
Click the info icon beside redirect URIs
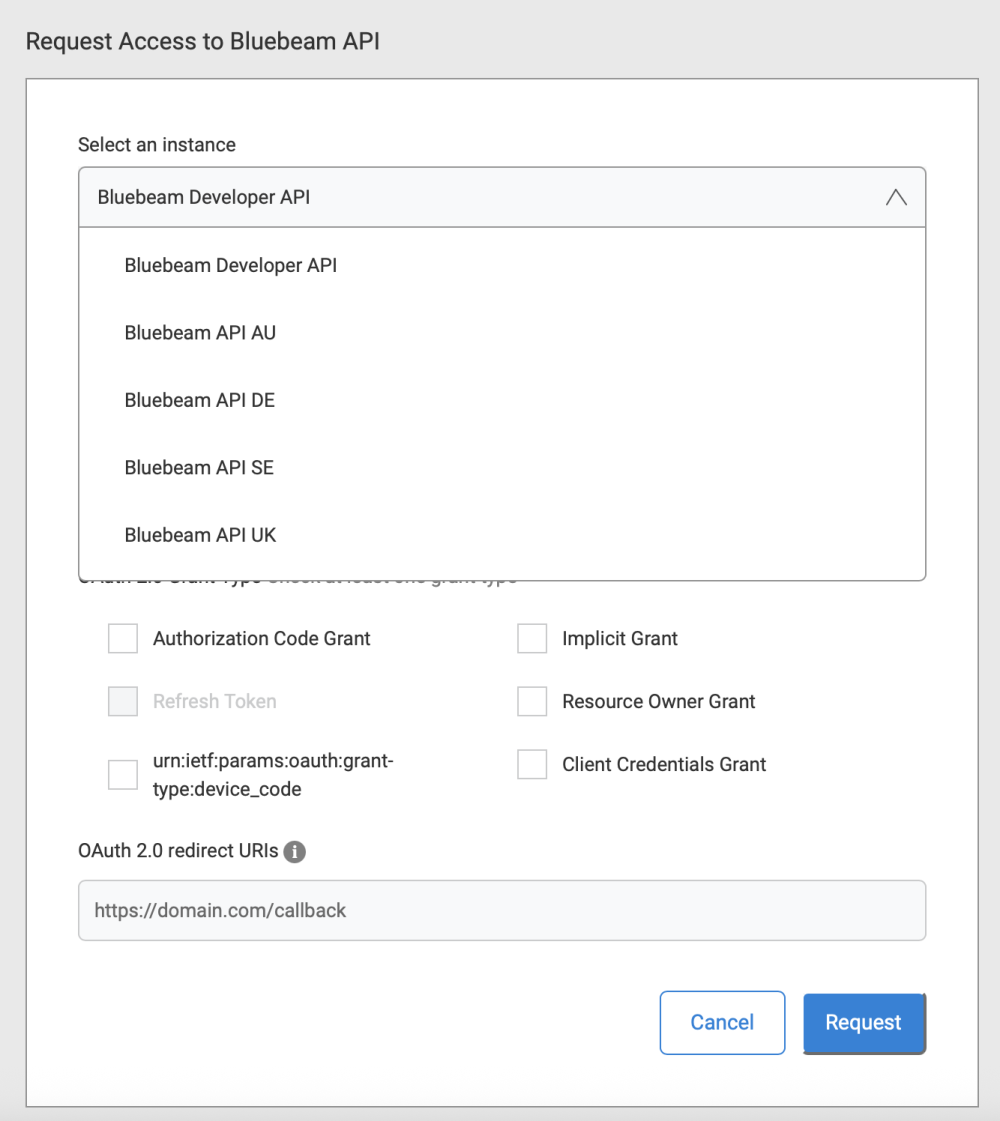click(294, 851)
